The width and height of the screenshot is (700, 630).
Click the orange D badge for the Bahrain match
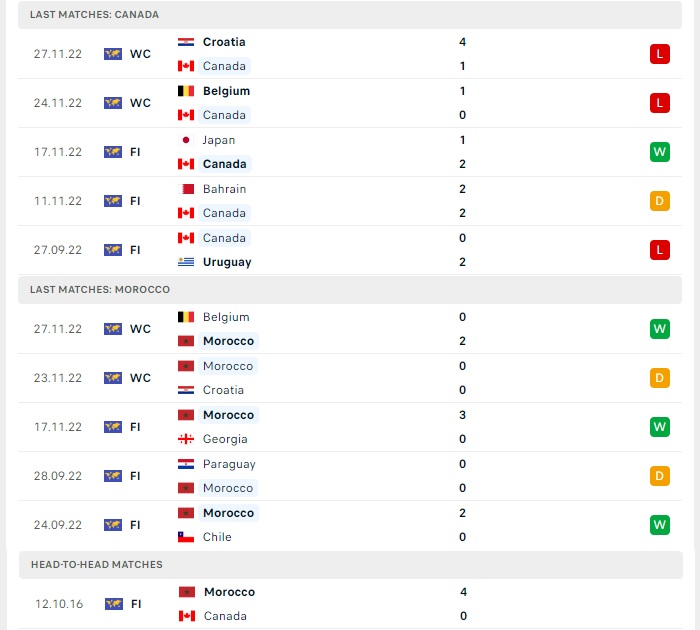pos(660,201)
